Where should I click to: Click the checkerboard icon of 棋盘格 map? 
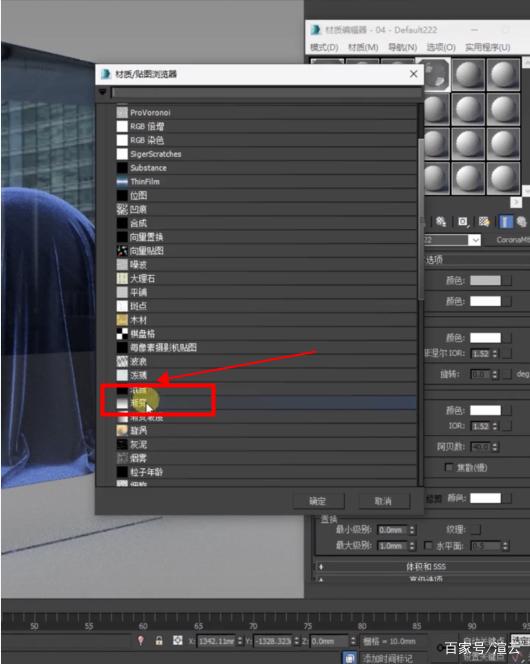point(122,334)
